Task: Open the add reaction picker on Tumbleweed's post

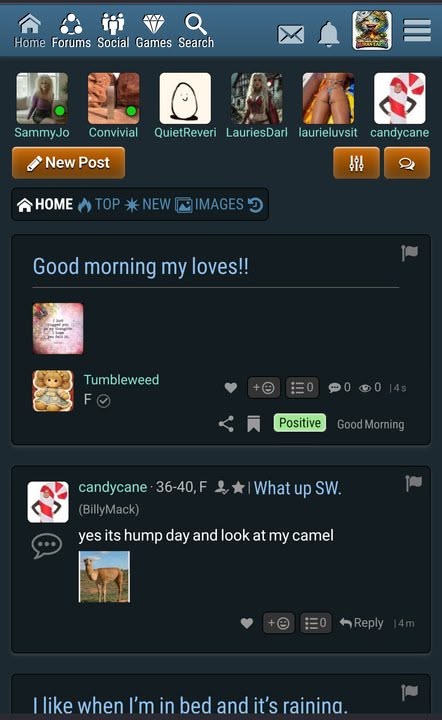Action: pos(263,388)
